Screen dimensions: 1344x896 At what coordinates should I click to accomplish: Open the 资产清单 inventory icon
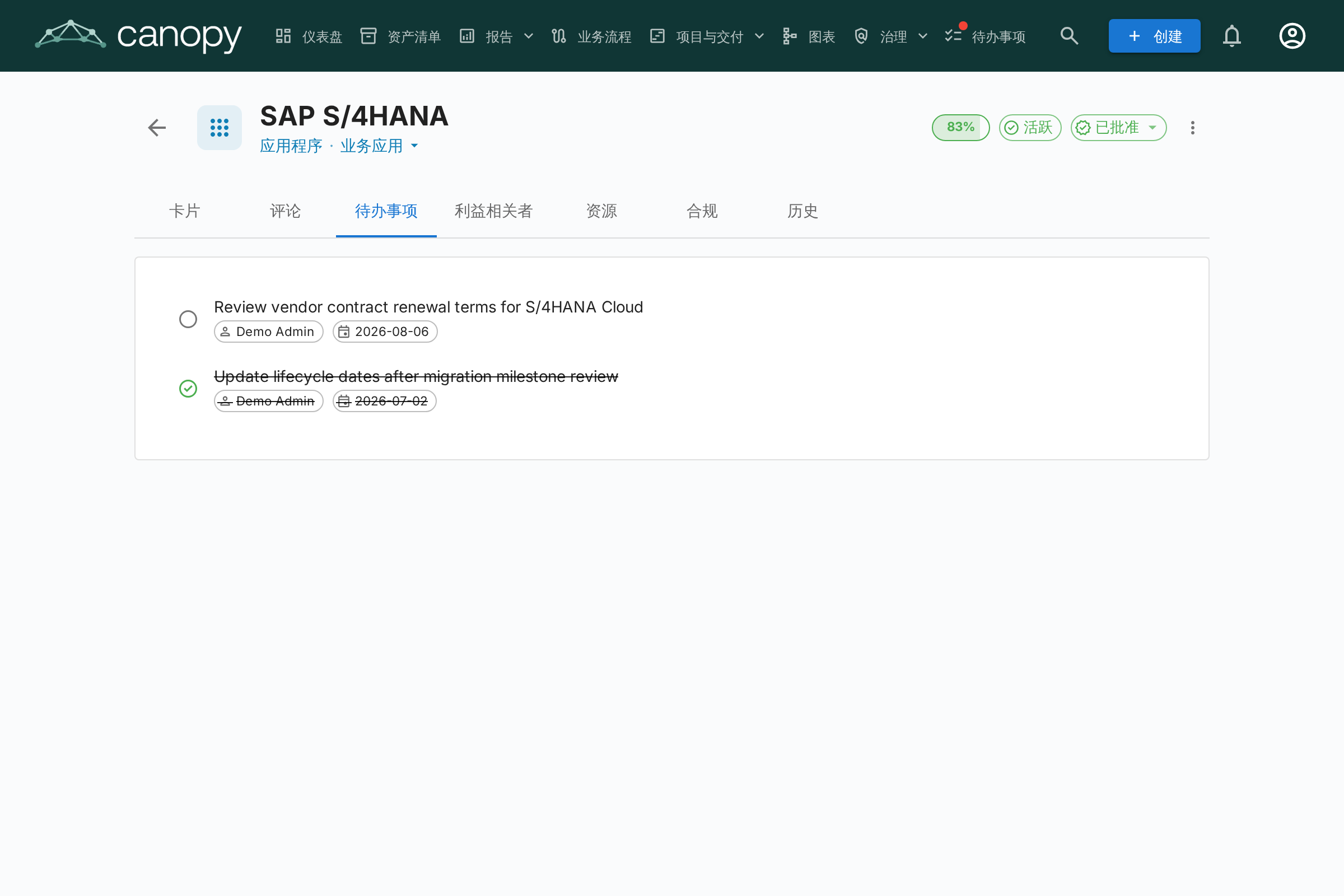[x=368, y=36]
